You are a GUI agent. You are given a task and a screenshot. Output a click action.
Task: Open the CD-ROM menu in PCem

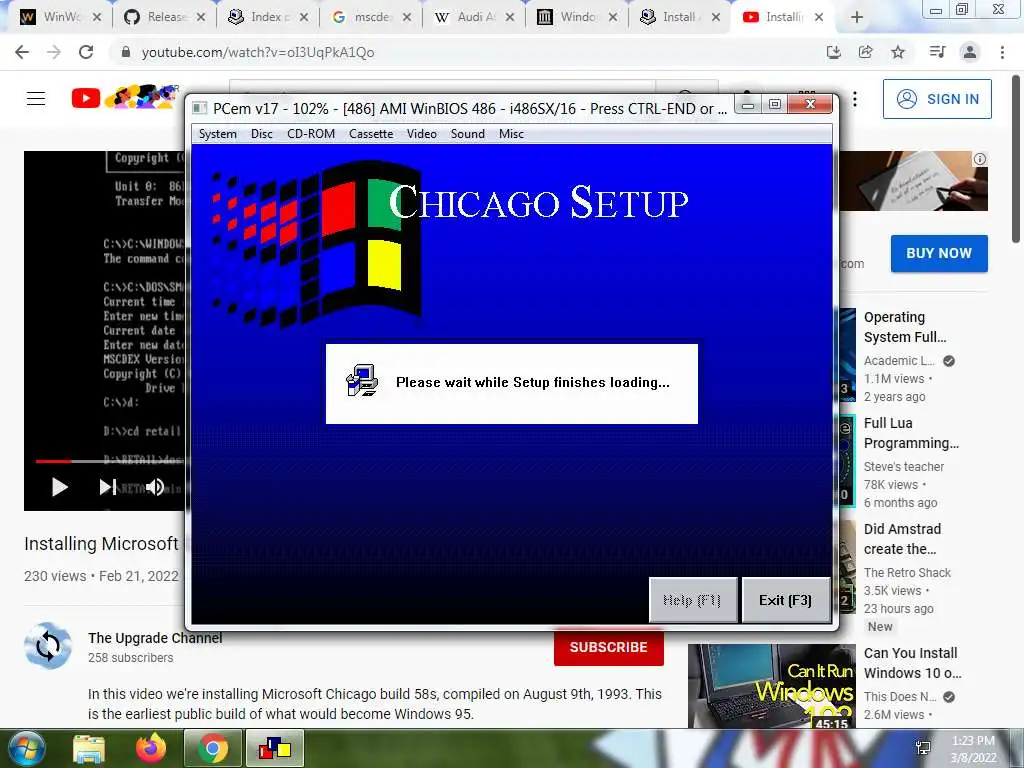coord(311,134)
